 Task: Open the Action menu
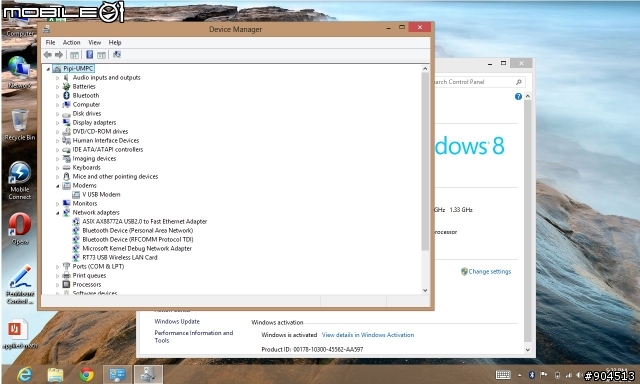coord(71,42)
